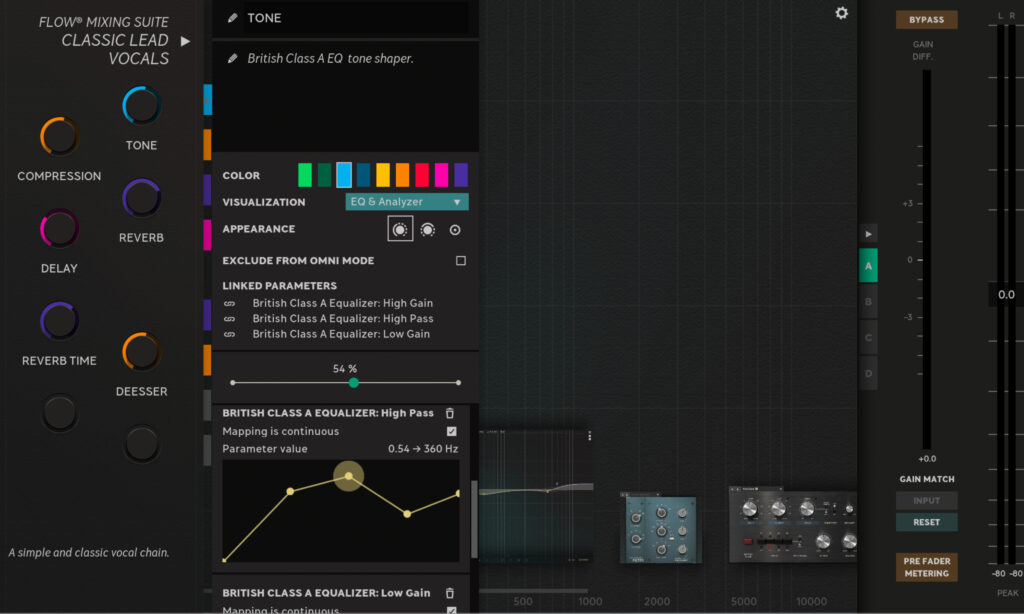Select snapshot B tab
This screenshot has width=1024, height=614.
pos(868,302)
